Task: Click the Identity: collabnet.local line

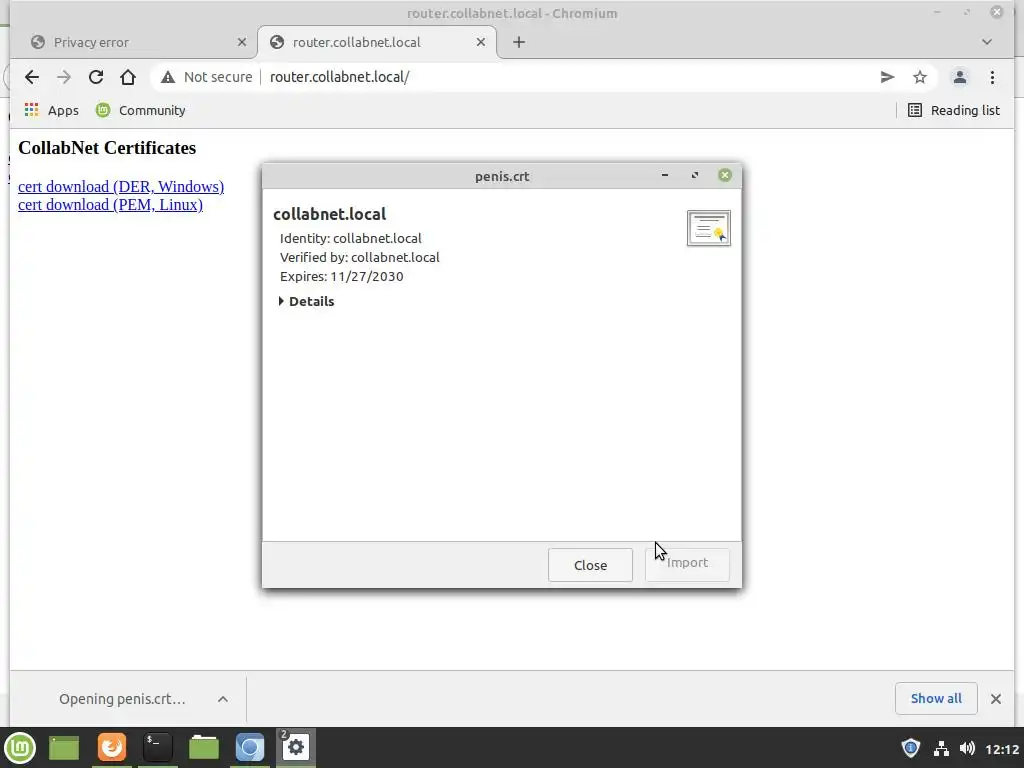Action: 351,238
